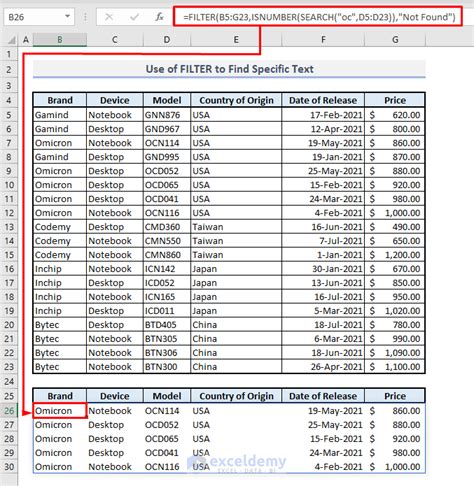The image size is (474, 486).
Task: Select cell with model CMD360
Action: pyautogui.click(x=167, y=227)
